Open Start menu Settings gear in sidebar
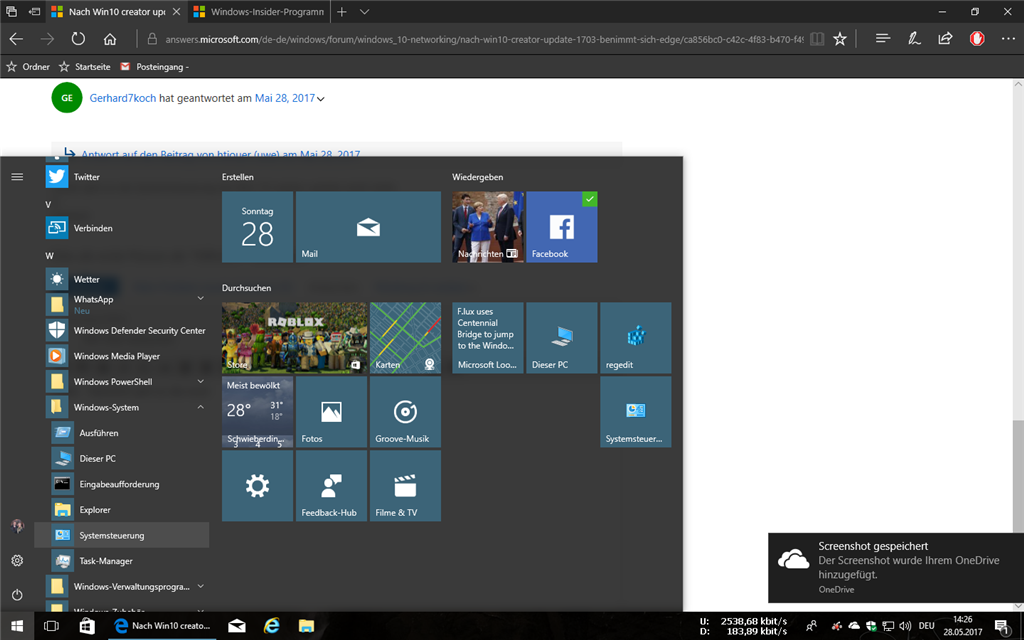1024x640 pixels. [x=17, y=560]
